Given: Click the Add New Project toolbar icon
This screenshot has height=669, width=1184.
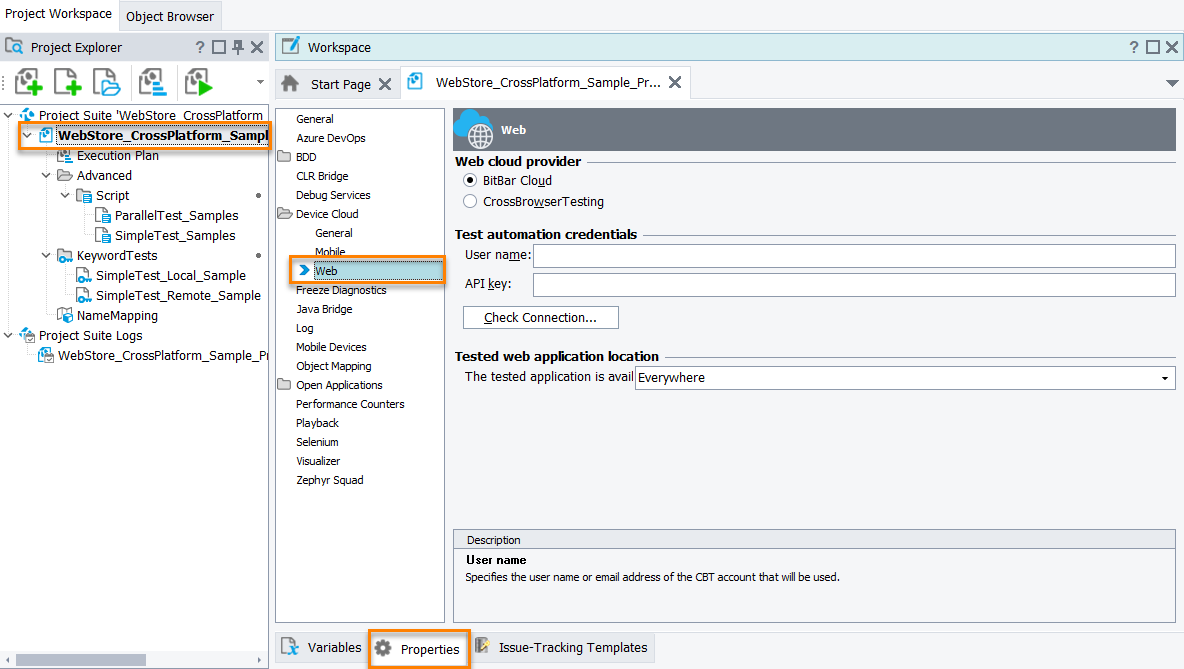Looking at the screenshot, I should (29, 82).
